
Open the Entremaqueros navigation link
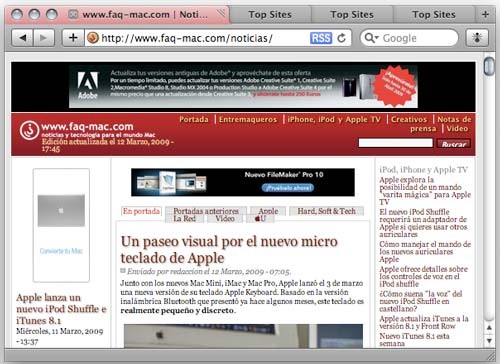(x=248, y=119)
